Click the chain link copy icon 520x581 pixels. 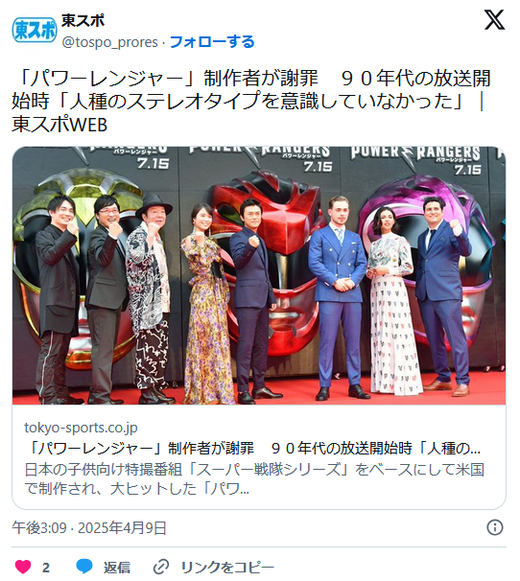161,567
